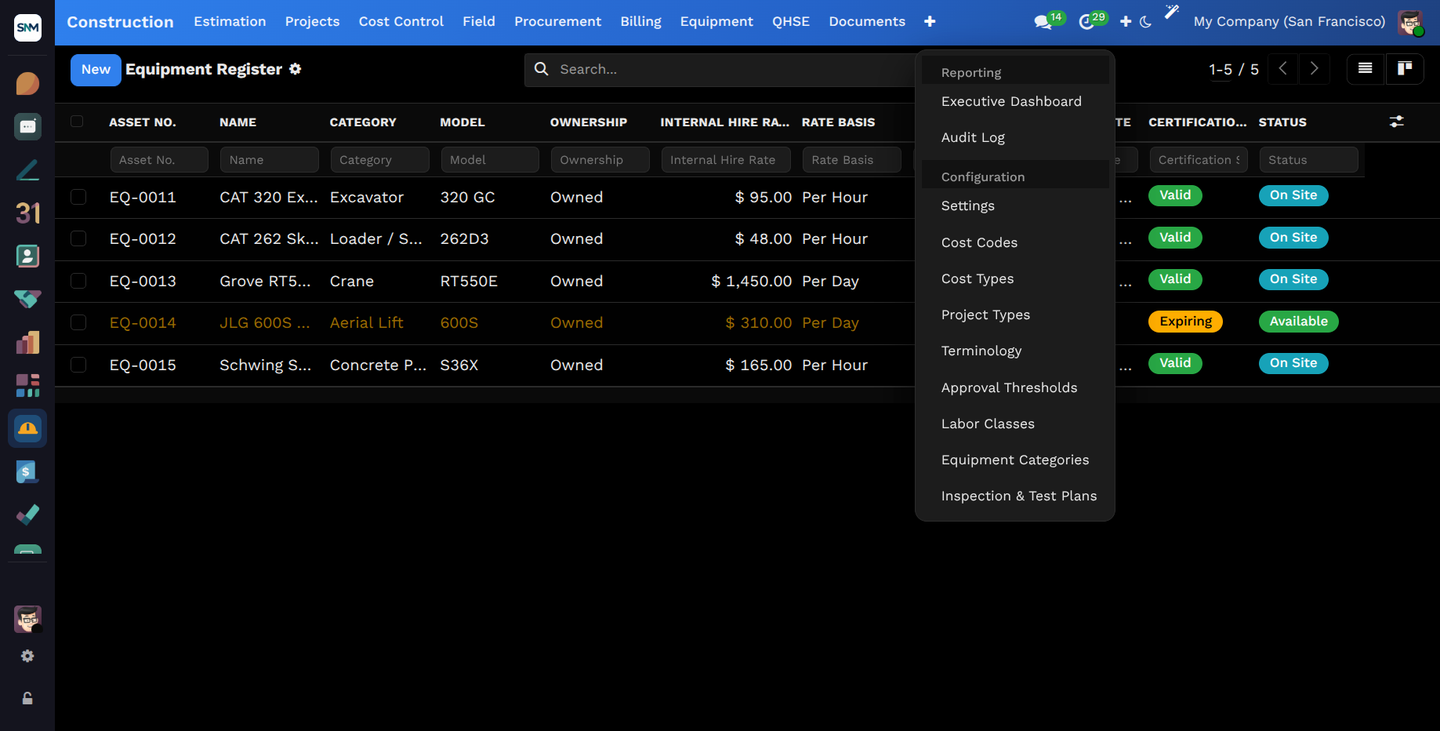
Task: Switch to kanban view
Action: pyautogui.click(x=1405, y=69)
